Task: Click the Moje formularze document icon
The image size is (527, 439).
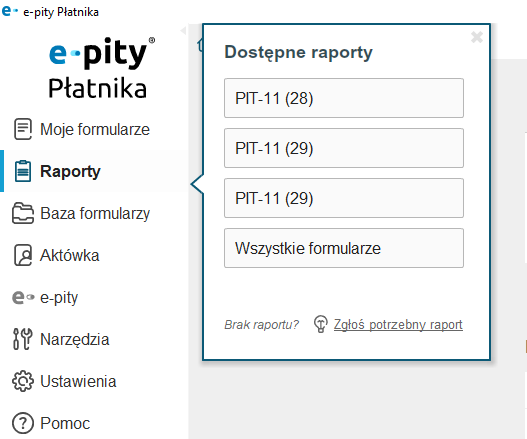Action: pyautogui.click(x=23, y=129)
